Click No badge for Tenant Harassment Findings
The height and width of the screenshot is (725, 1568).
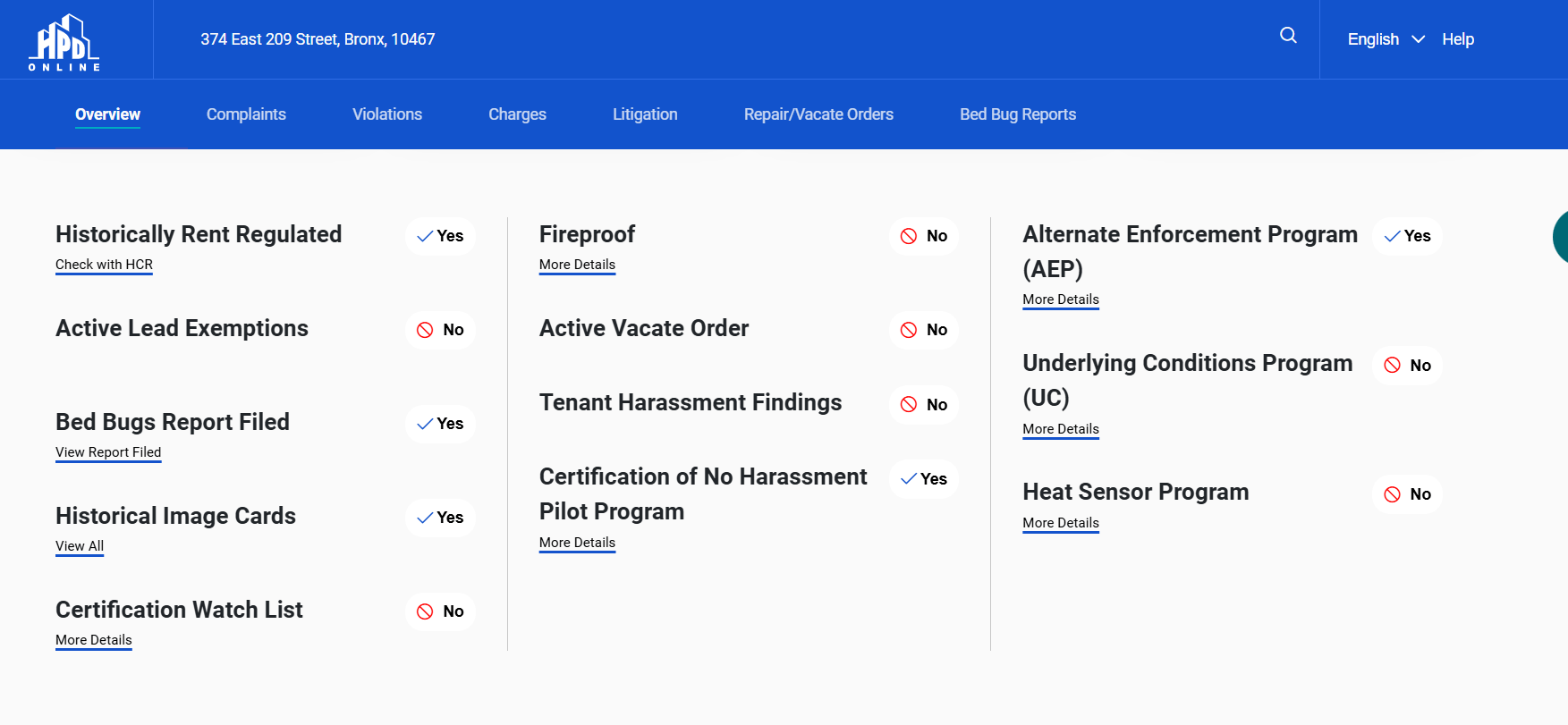point(924,404)
